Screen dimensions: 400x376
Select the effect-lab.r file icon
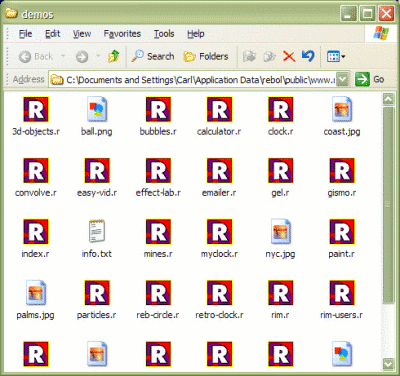tap(158, 170)
